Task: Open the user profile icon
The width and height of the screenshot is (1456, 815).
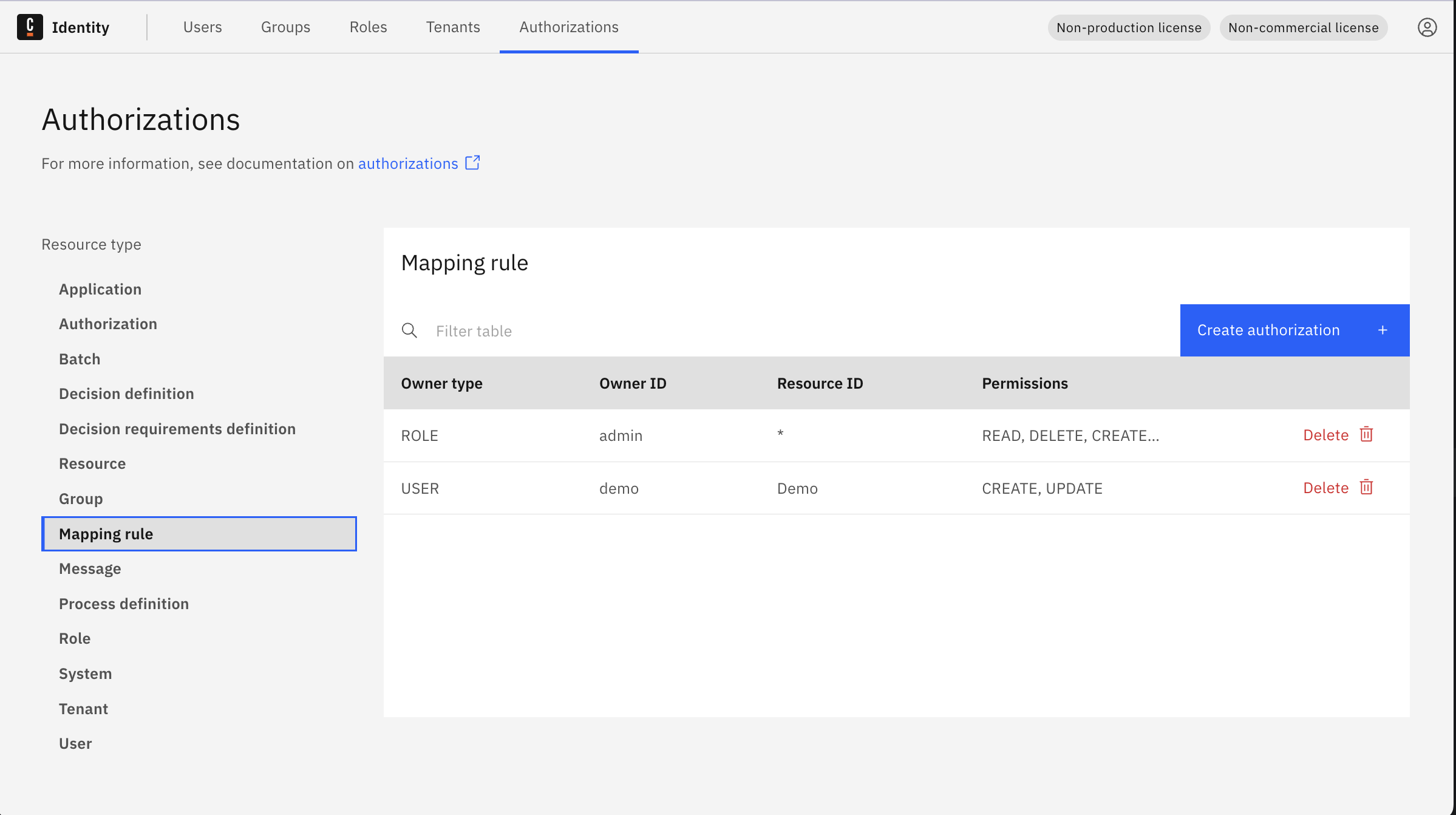Action: coord(1427,27)
